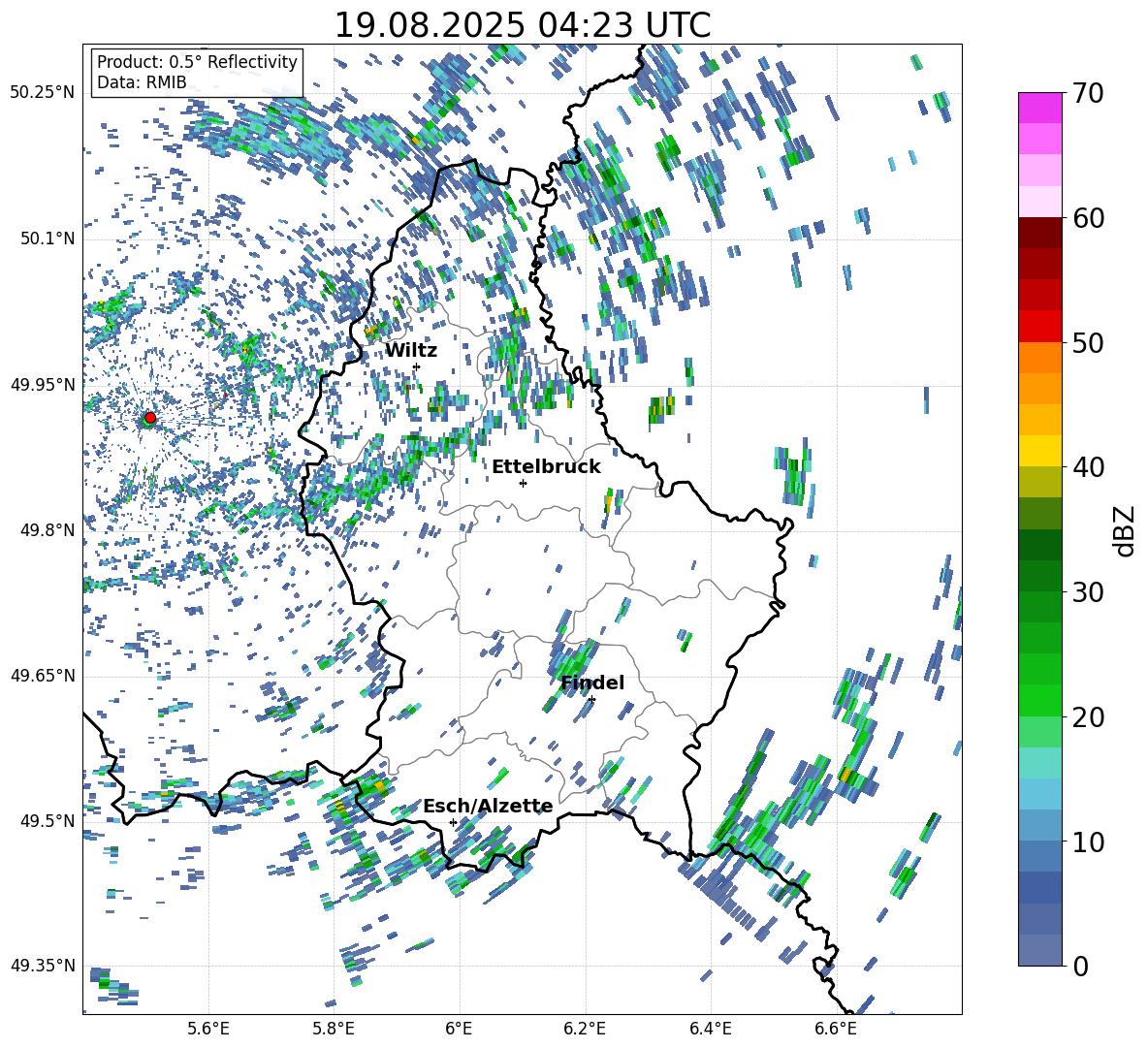
Task: Click the 6°E longitude label
Action: (x=459, y=1029)
